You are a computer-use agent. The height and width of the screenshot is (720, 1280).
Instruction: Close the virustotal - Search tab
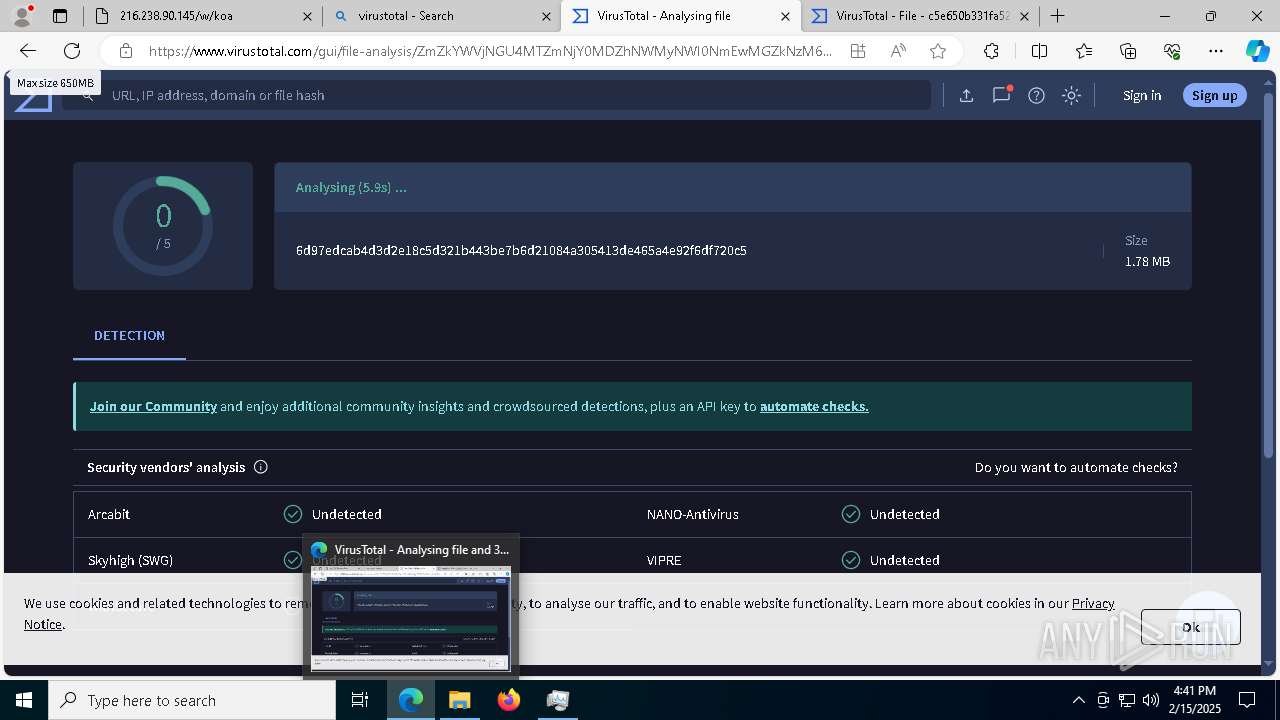(x=546, y=16)
